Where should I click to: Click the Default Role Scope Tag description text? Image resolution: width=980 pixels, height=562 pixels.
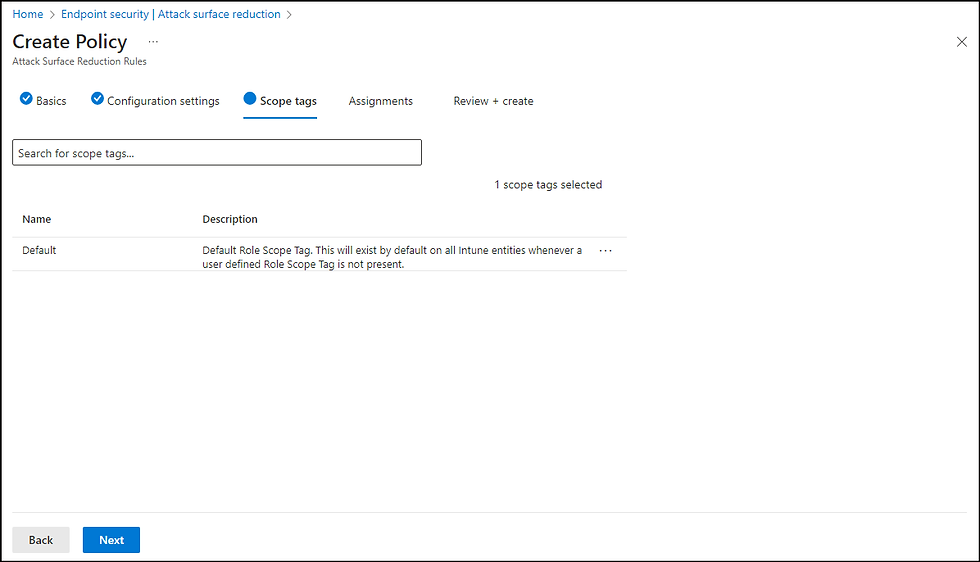392,257
